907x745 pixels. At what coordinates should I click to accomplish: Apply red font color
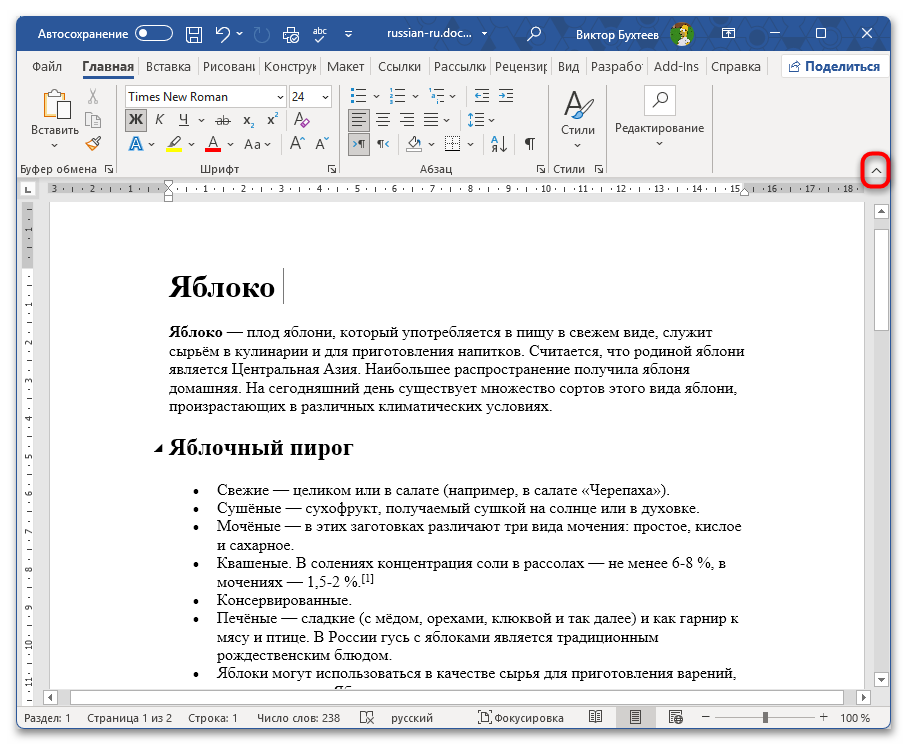tap(213, 144)
